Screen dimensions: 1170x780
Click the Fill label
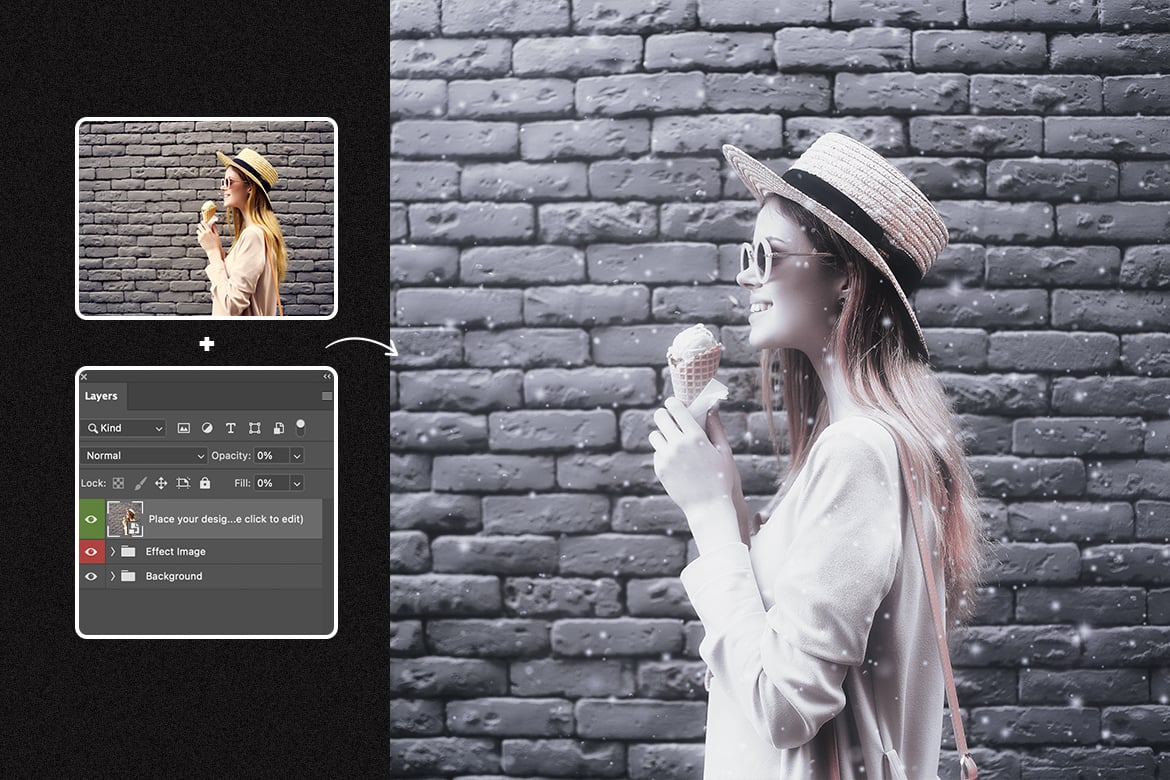(242, 483)
